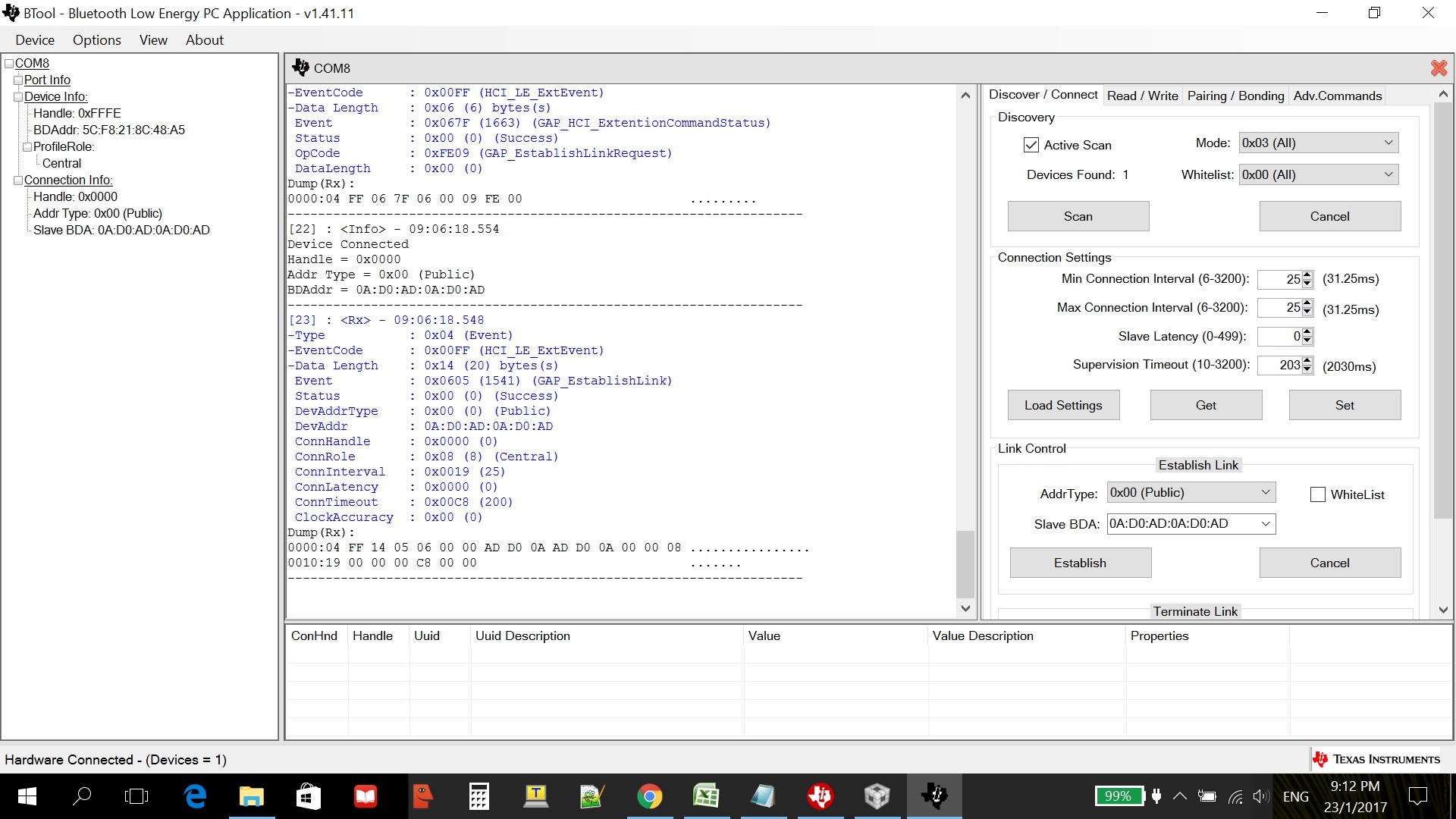1456x819 pixels.
Task: Open the Options menu
Action: [96, 40]
